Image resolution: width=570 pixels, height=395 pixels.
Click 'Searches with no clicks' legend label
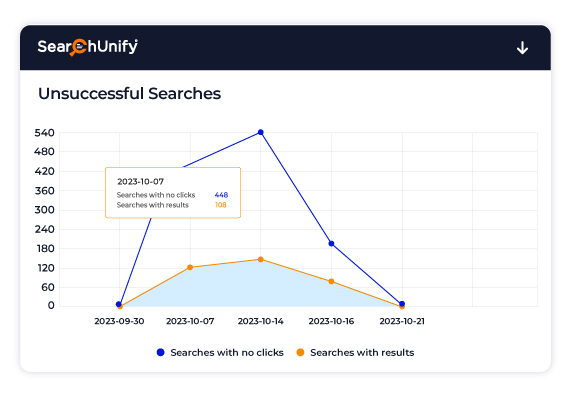pos(227,352)
